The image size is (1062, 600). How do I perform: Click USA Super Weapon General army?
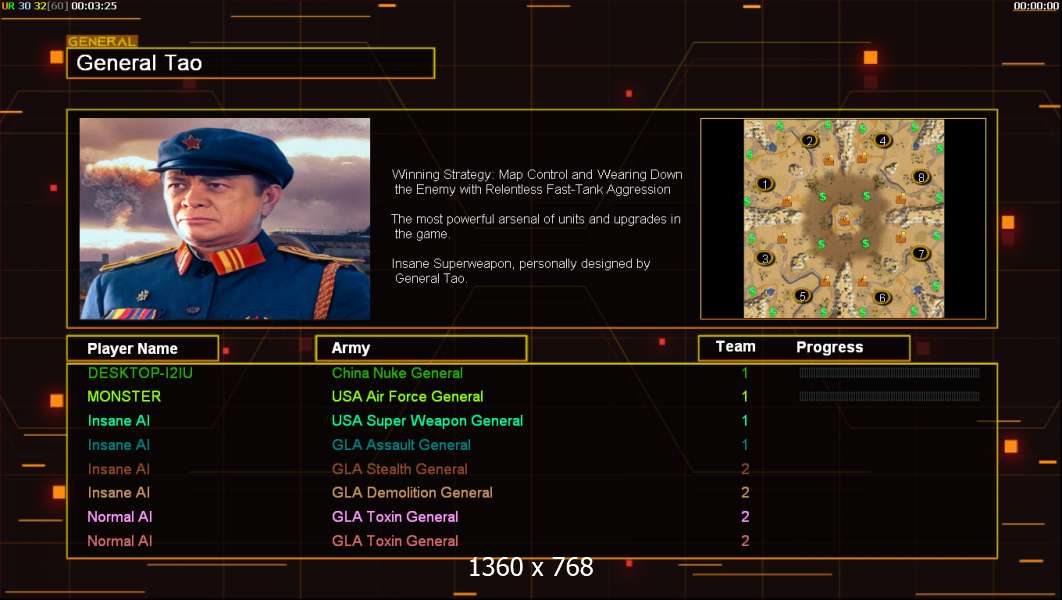(x=427, y=421)
